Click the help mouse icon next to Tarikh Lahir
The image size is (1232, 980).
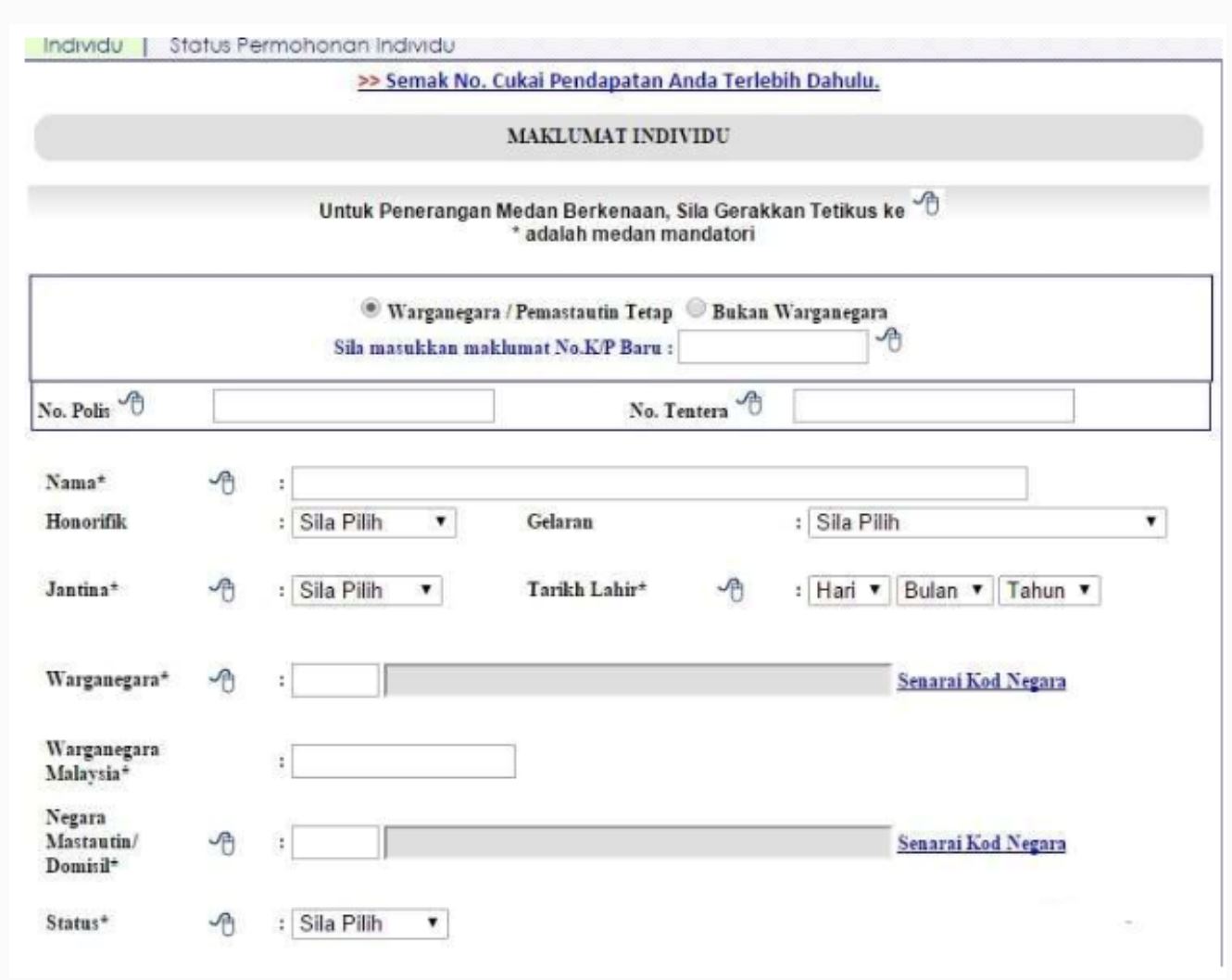pos(732,590)
